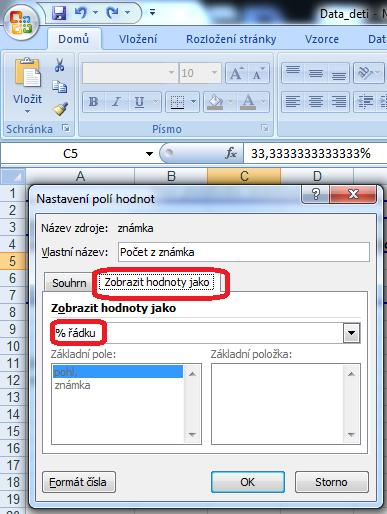Apply font color with A icon

(x=248, y=102)
